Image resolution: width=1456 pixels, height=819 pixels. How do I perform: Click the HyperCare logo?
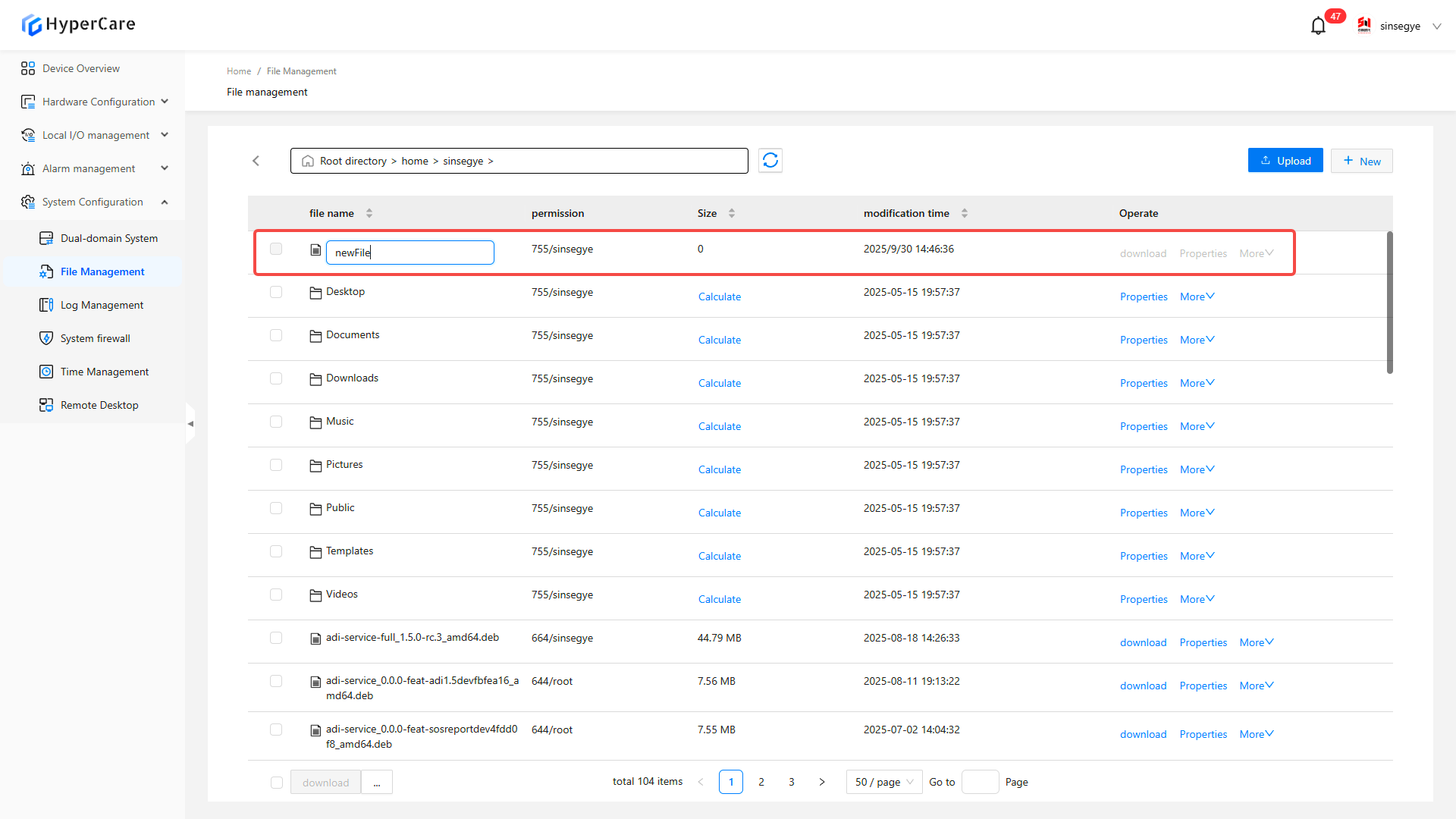[x=78, y=24]
